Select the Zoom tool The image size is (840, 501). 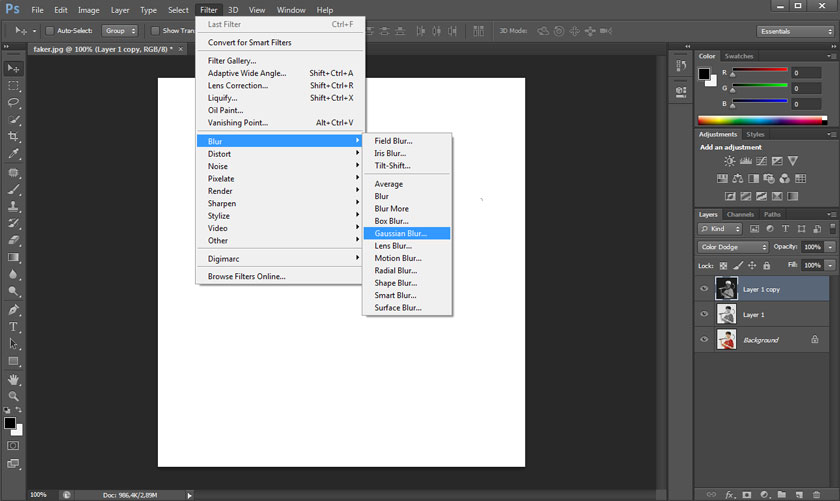[x=13, y=396]
